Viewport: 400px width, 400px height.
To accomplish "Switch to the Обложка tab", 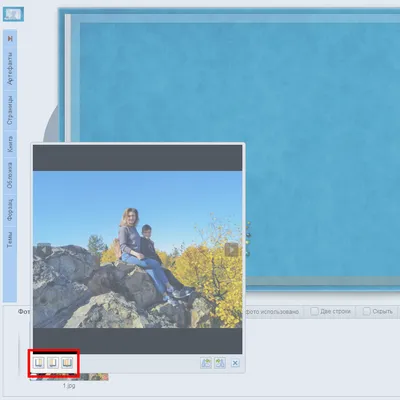I will pos(10,175).
